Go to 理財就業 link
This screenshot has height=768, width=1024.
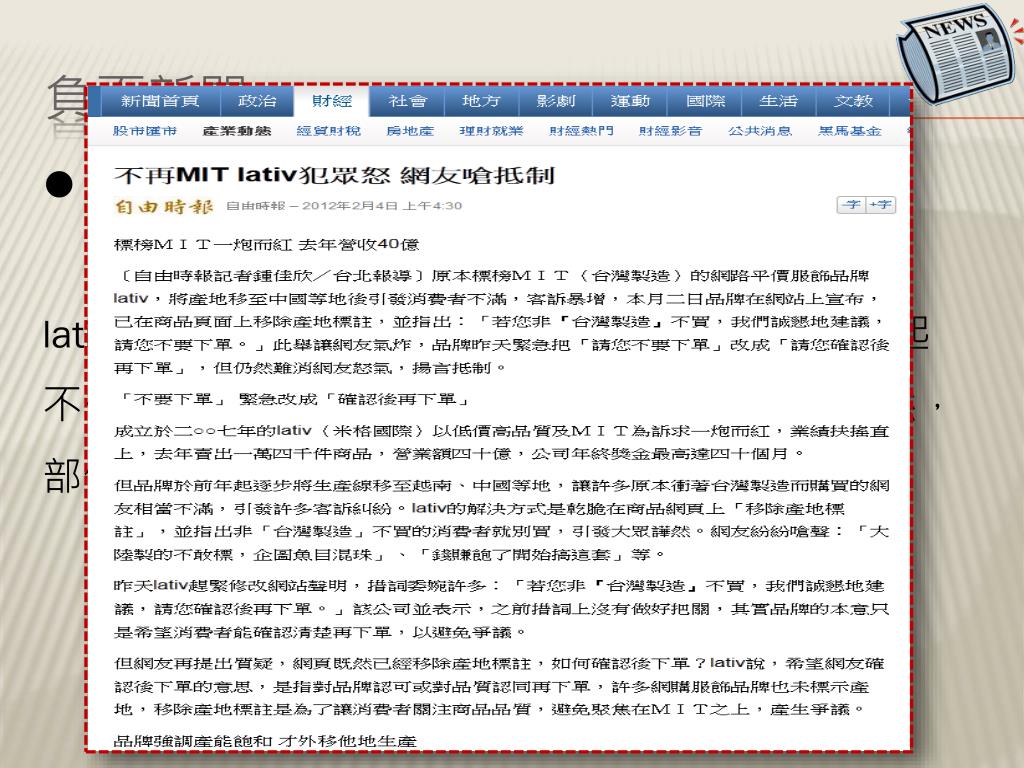tap(491, 131)
